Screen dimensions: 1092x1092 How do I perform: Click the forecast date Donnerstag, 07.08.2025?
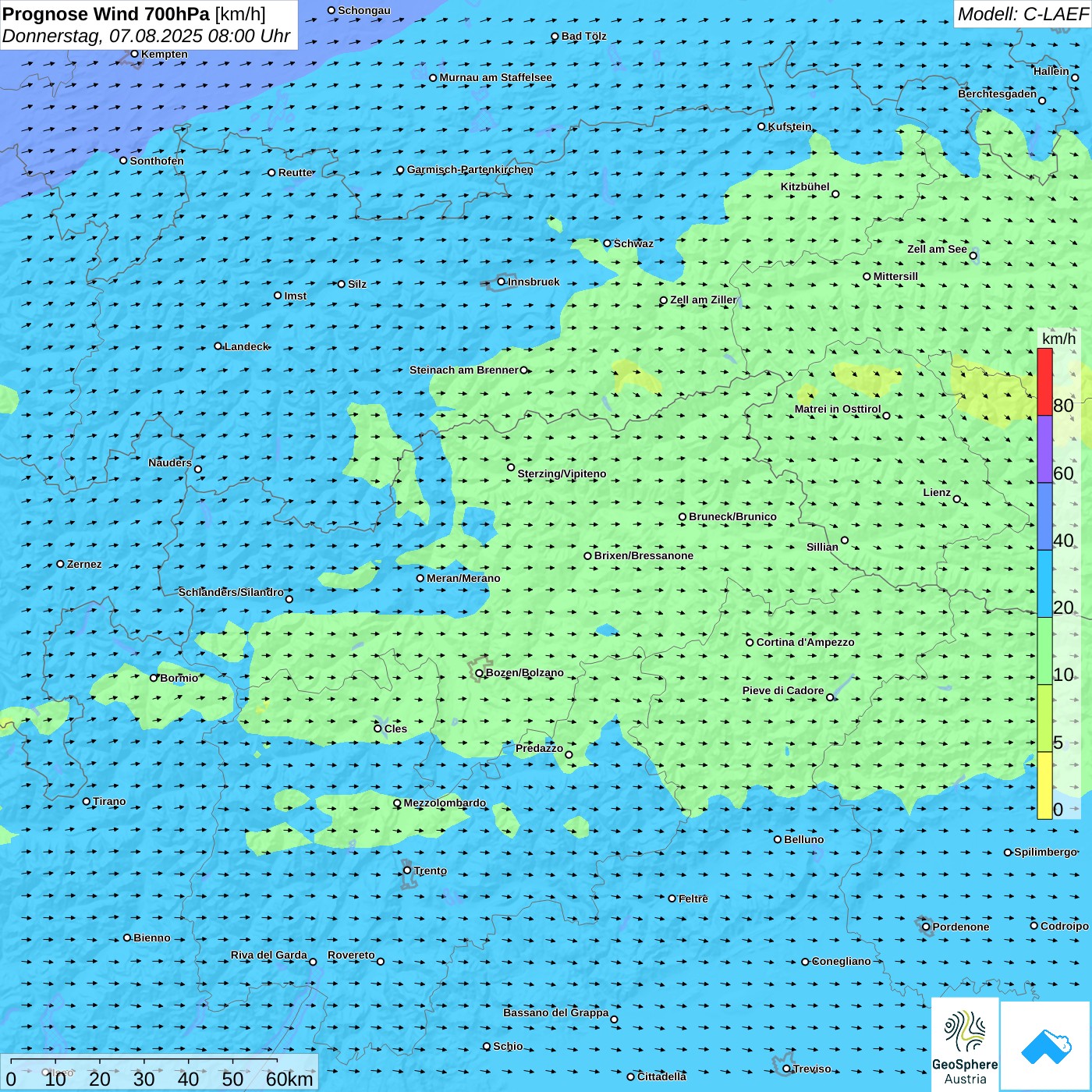tap(146, 36)
